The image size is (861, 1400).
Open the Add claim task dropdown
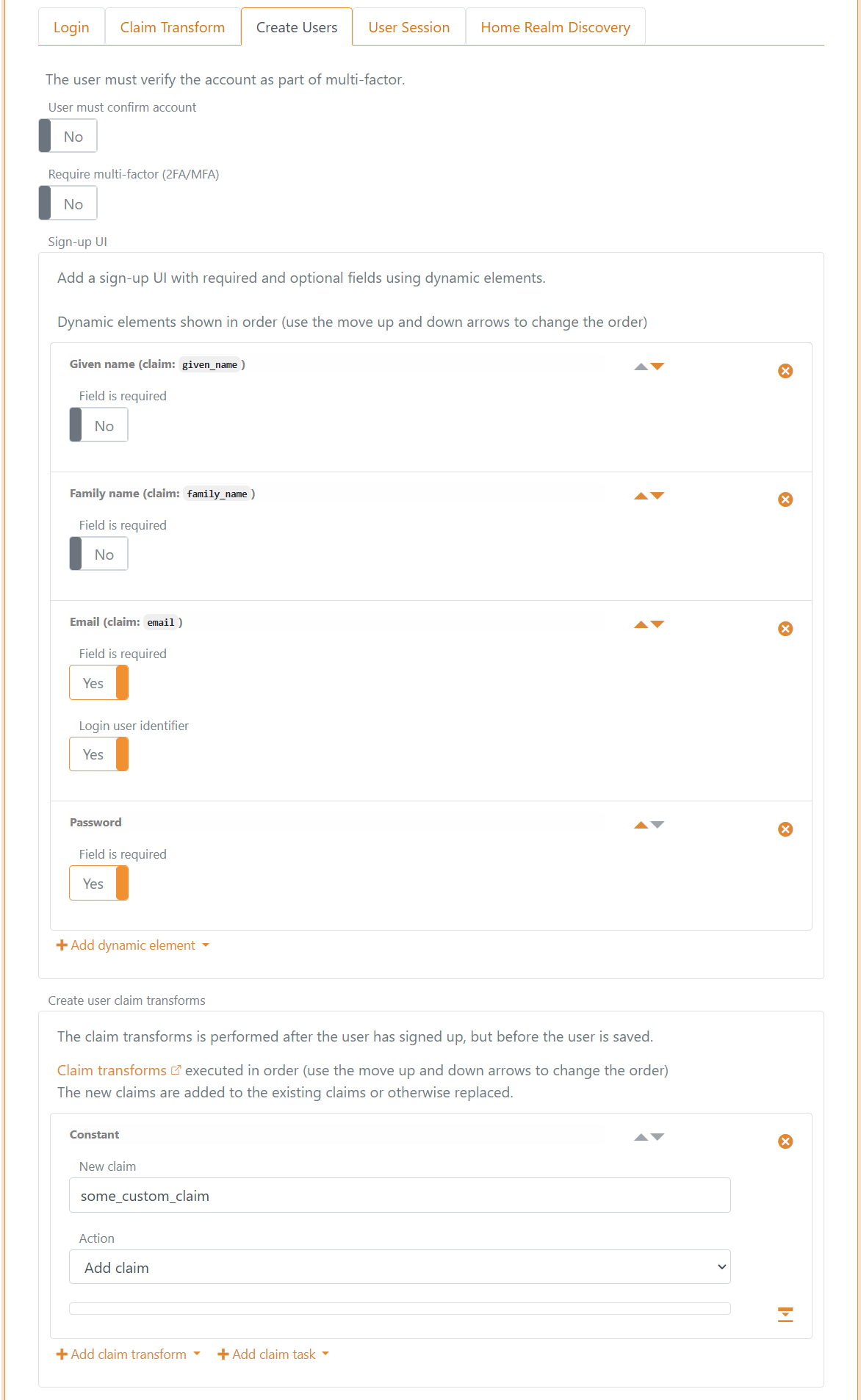(x=273, y=1354)
